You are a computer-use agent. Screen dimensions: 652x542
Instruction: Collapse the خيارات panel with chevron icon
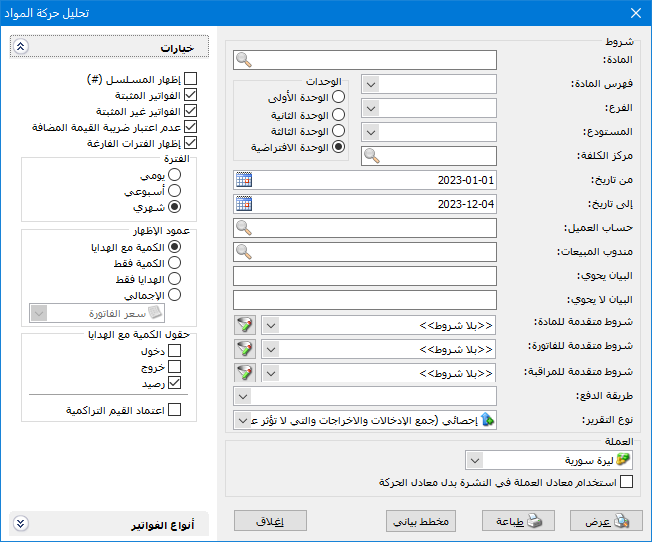(x=20, y=46)
